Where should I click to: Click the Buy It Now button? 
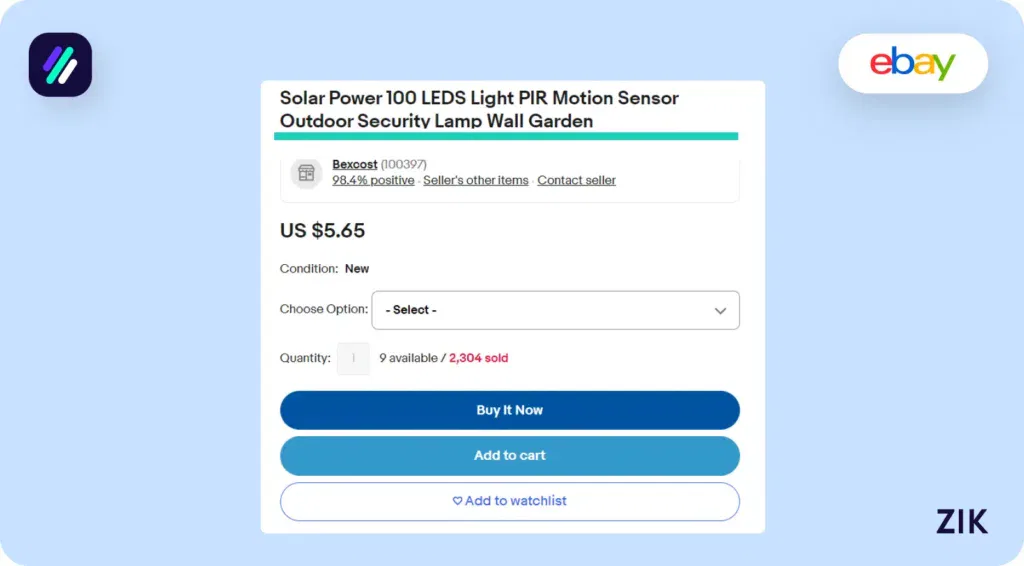pyautogui.click(x=509, y=410)
